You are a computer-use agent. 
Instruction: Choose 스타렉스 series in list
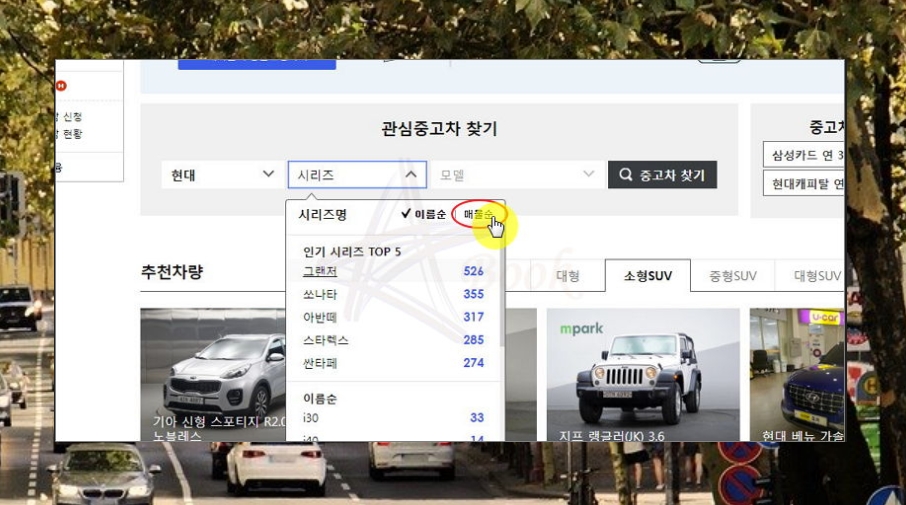point(326,340)
